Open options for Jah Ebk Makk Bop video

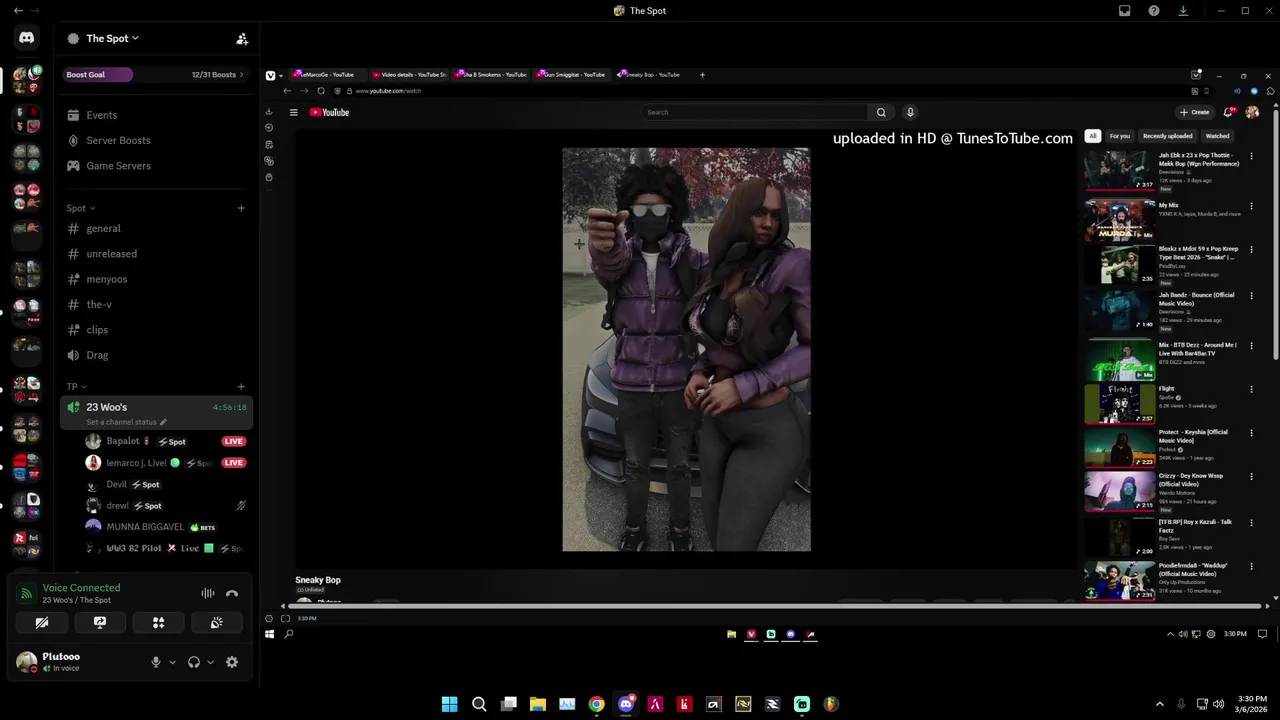point(1251,156)
